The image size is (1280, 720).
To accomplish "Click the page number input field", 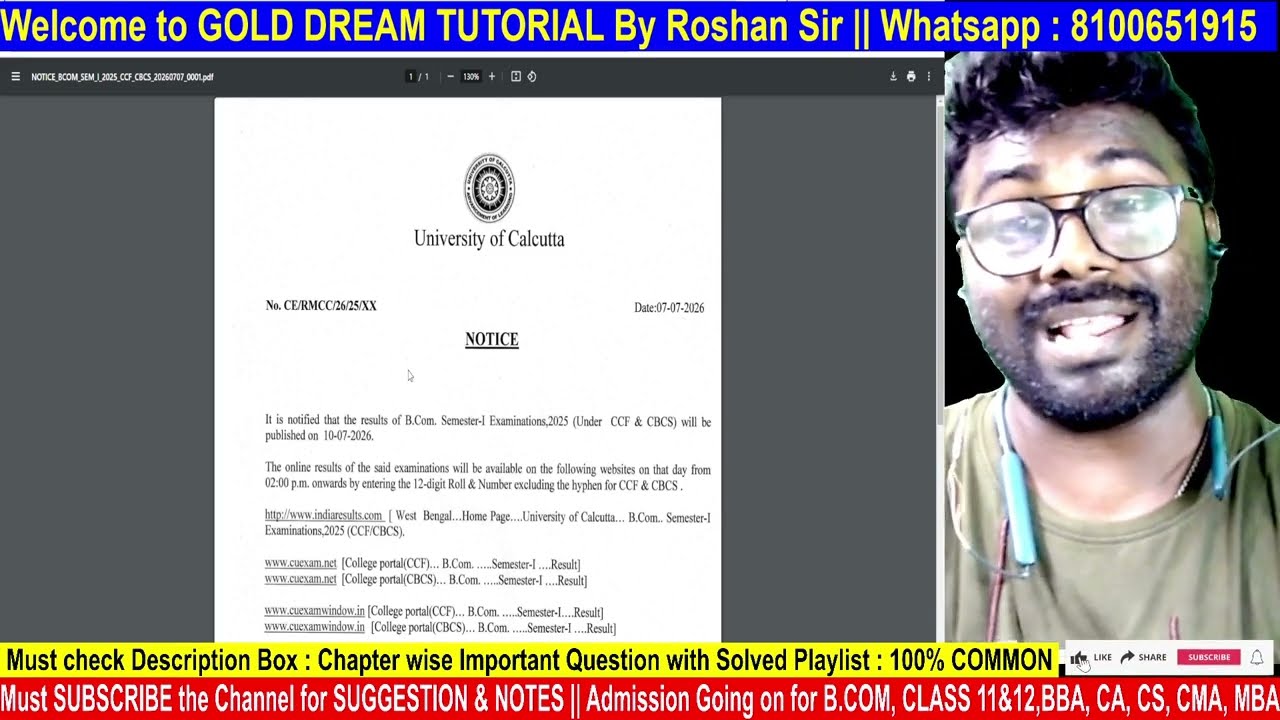I will point(410,76).
